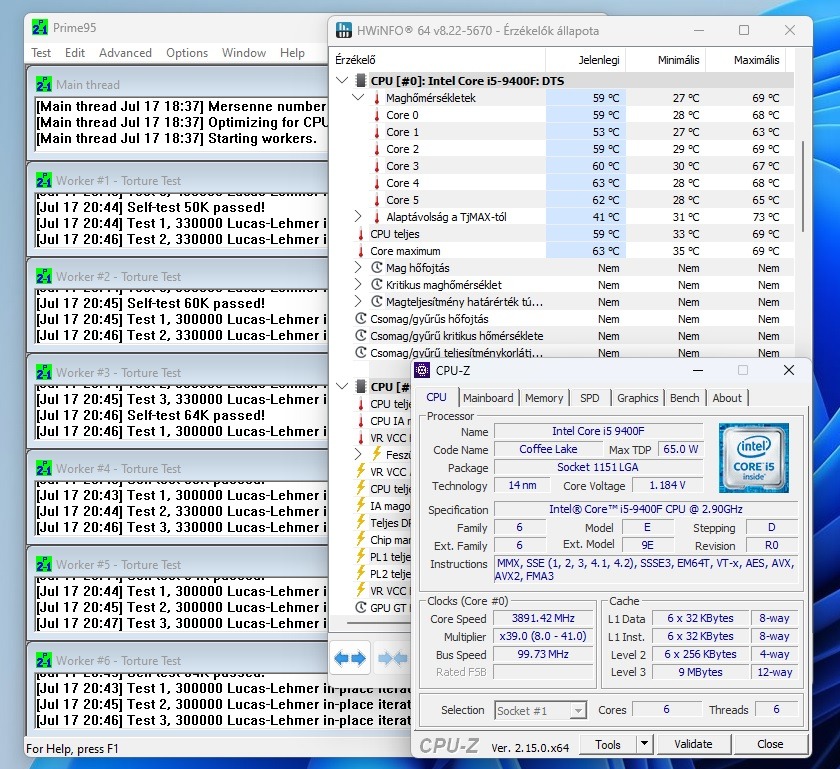Image resolution: width=840 pixels, height=769 pixels.
Task: Switch to the Graphics tab in CPU-Z
Action: coord(638,398)
